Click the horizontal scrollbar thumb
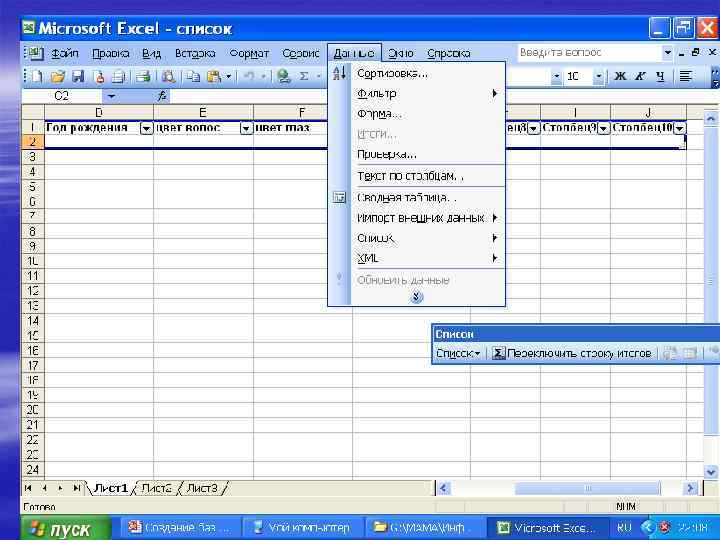This screenshot has width=720, height=540. [587, 488]
